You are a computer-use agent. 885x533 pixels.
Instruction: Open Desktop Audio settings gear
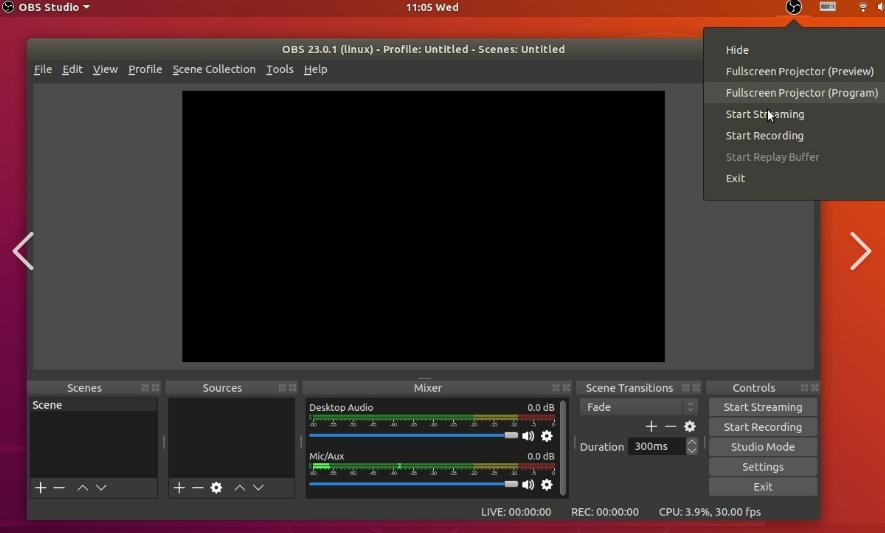547,436
